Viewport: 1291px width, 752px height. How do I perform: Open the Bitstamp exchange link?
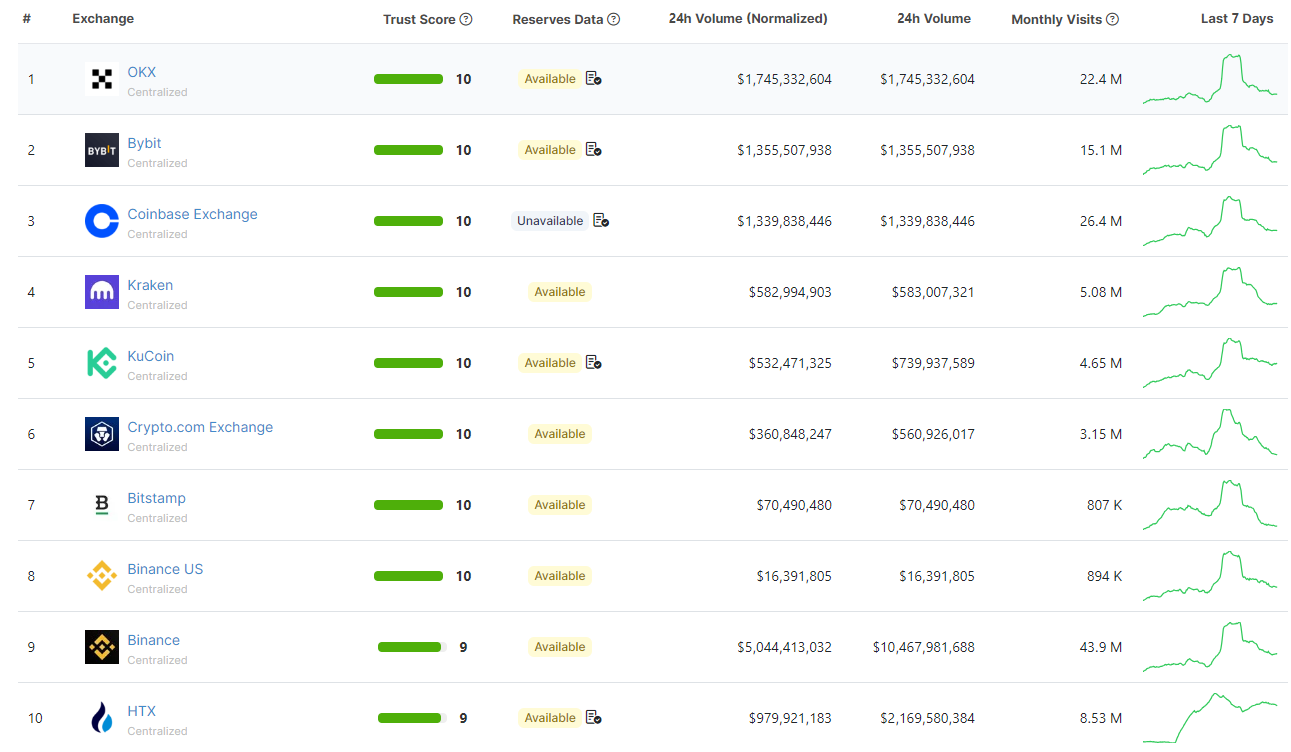[x=157, y=498]
